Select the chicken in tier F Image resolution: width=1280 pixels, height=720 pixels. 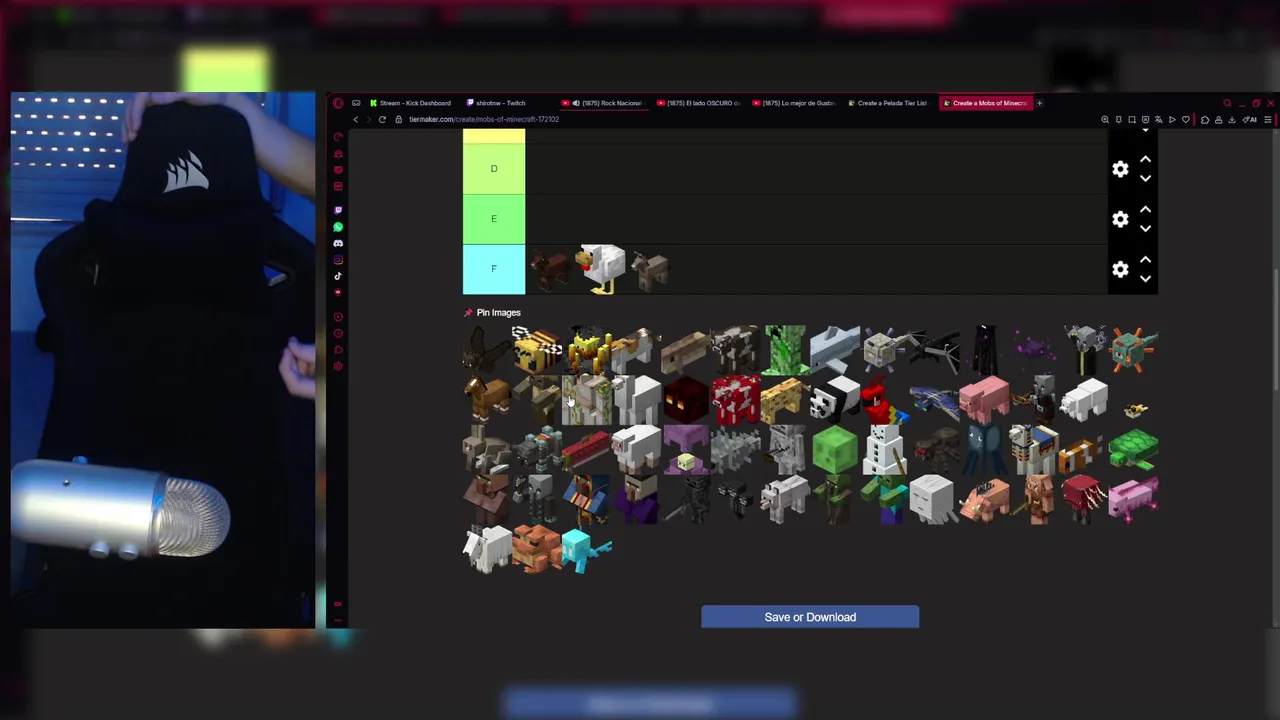coord(602,269)
